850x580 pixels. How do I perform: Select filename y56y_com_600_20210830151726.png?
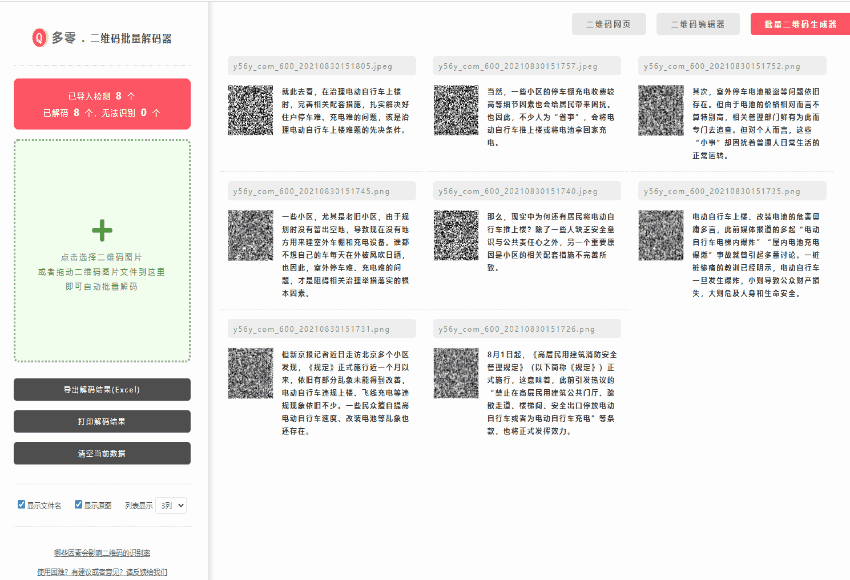coord(517,329)
